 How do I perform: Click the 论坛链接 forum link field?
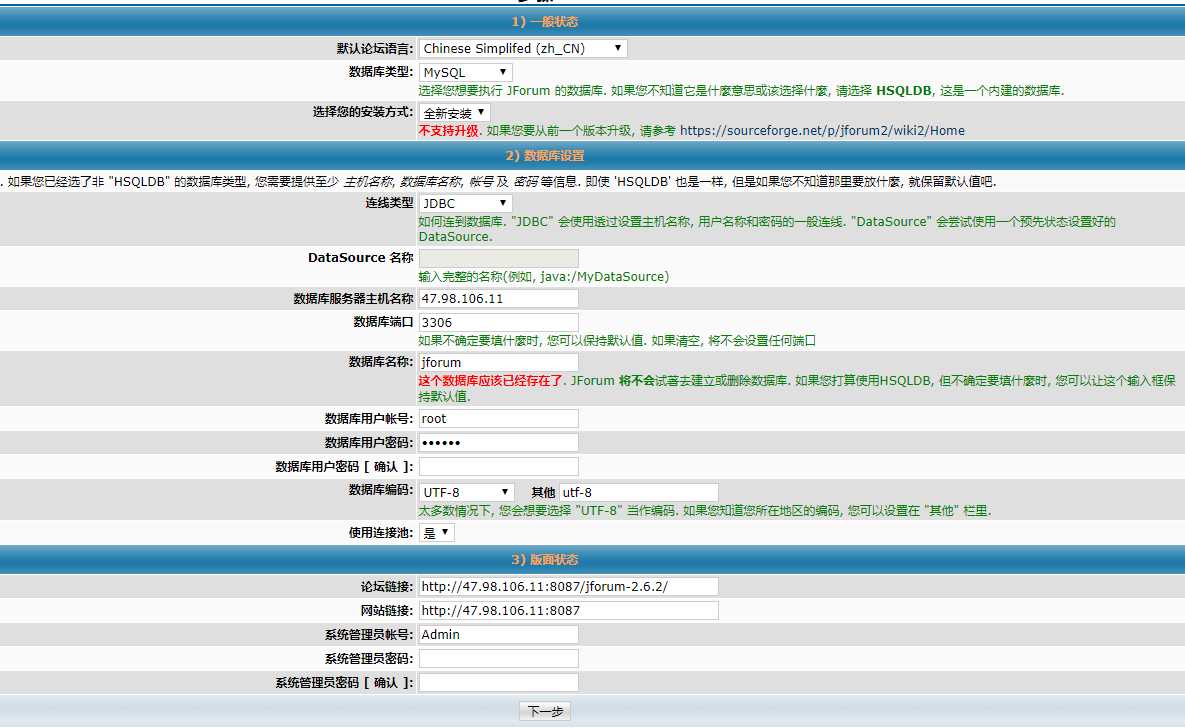[568, 586]
